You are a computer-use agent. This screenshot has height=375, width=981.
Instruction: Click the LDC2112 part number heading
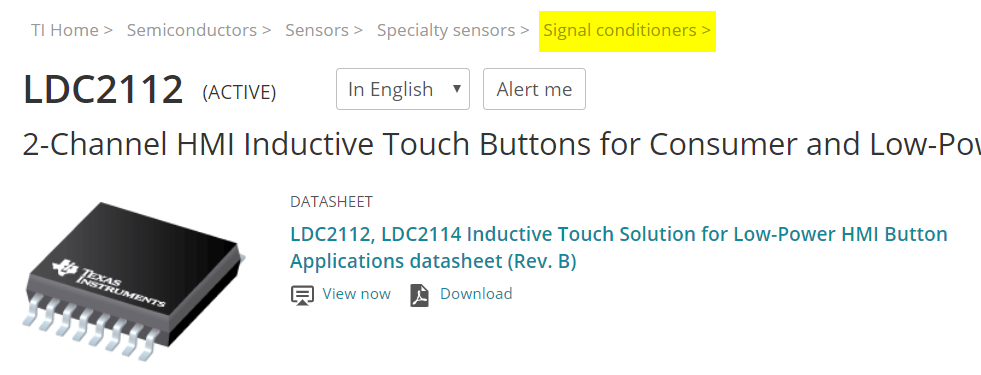103,89
